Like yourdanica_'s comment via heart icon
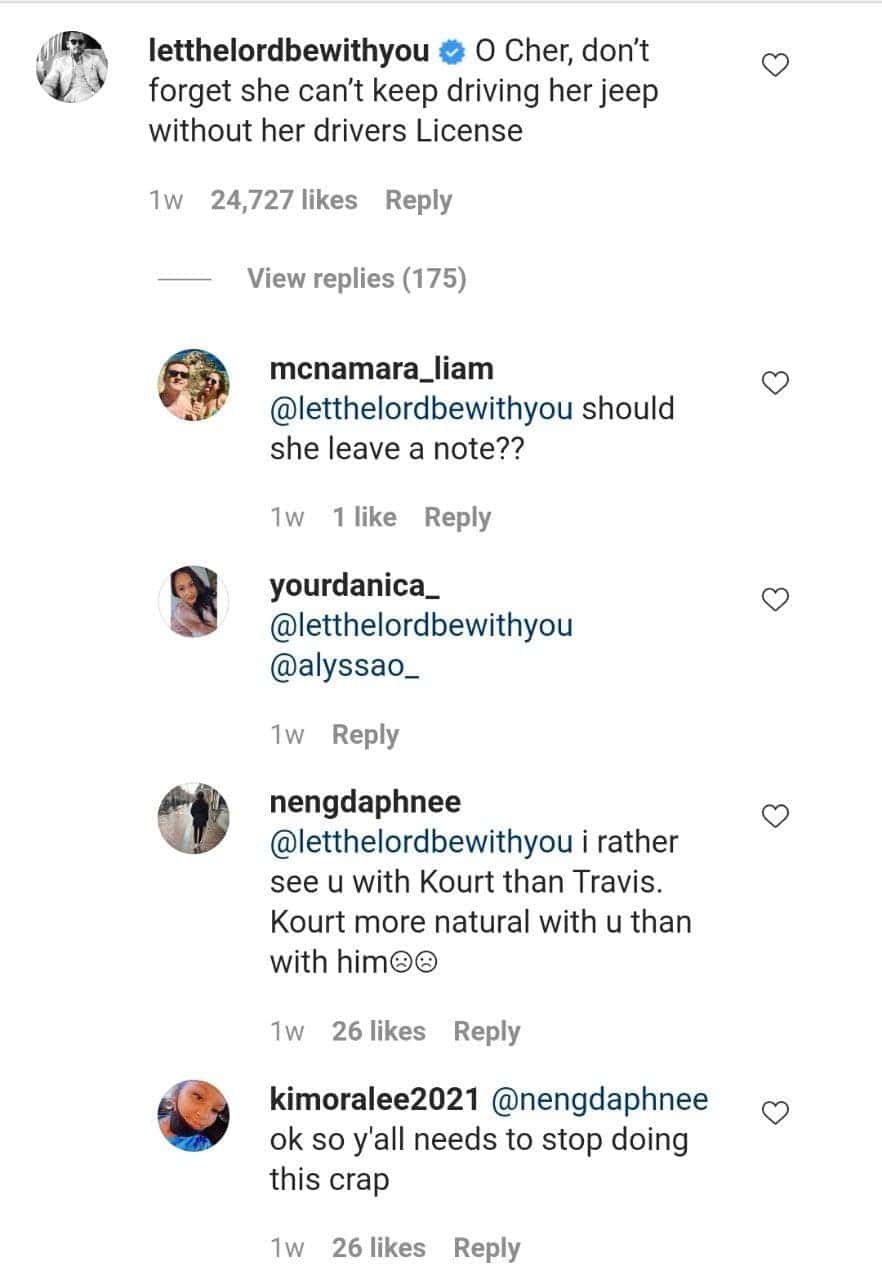The height and width of the screenshot is (1280, 882). pos(776,599)
